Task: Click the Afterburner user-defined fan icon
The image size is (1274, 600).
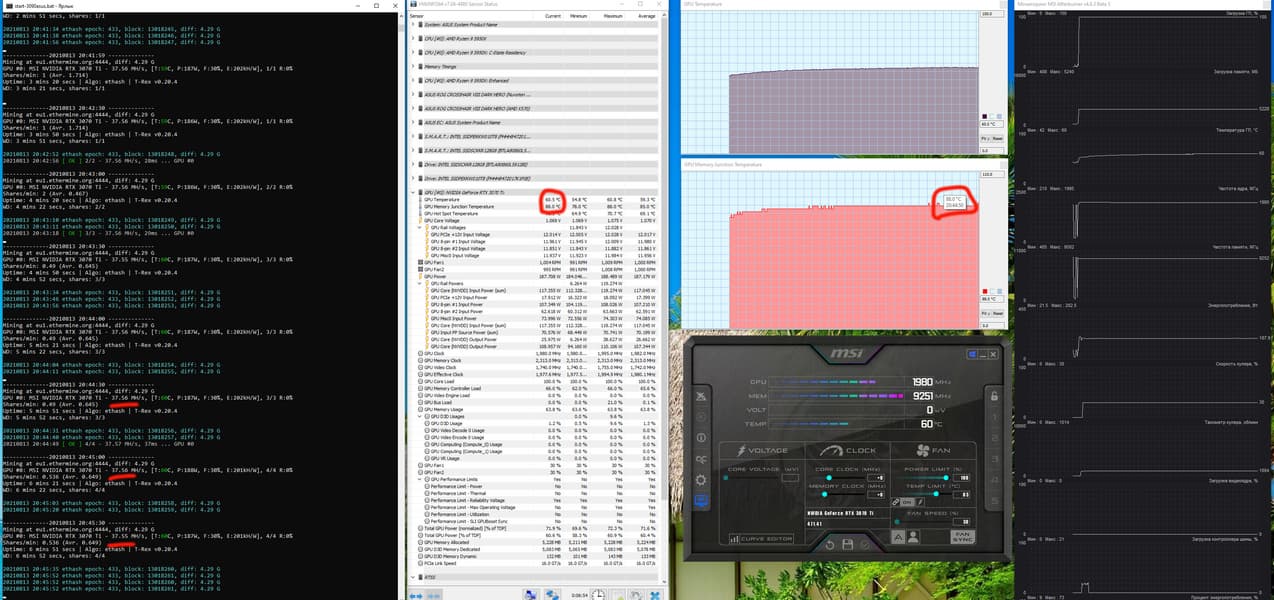Action: (913, 537)
